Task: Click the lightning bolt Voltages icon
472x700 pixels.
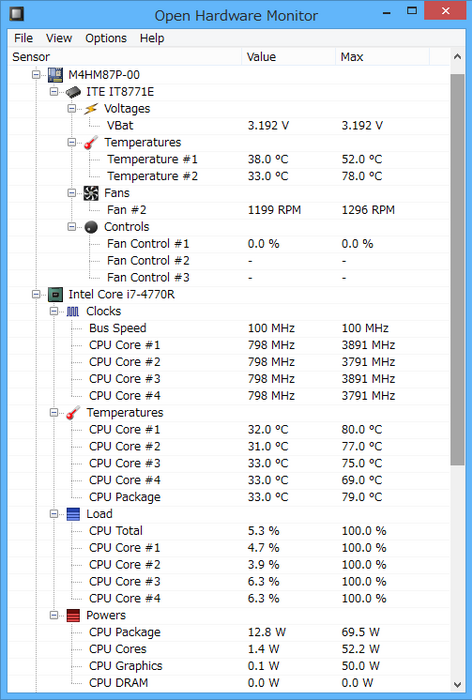Action: (91, 108)
